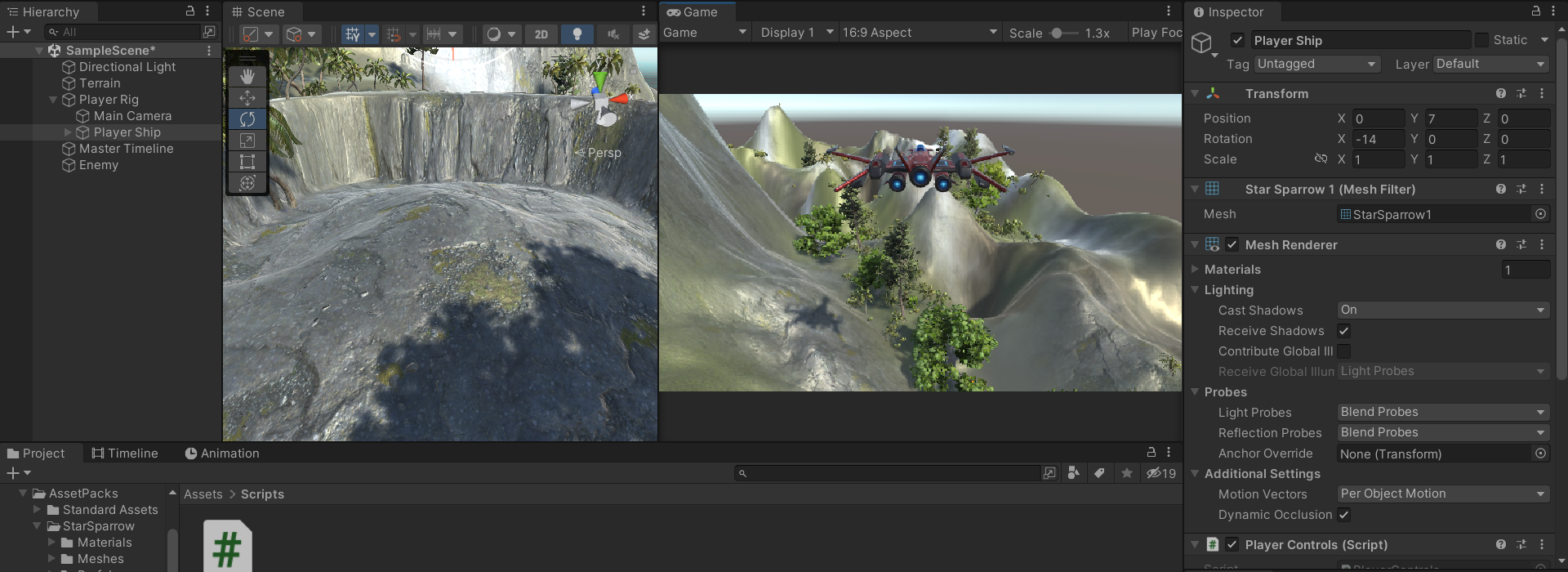Open the Display 1 dropdown

[796, 33]
